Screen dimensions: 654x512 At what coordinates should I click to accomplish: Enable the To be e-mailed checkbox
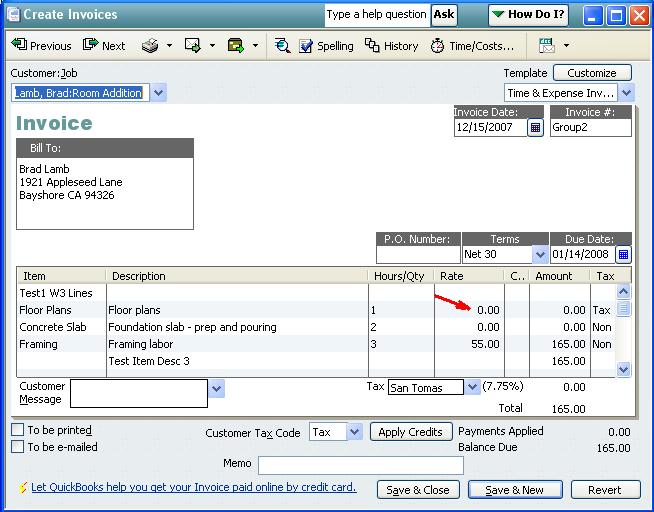pos(18,447)
